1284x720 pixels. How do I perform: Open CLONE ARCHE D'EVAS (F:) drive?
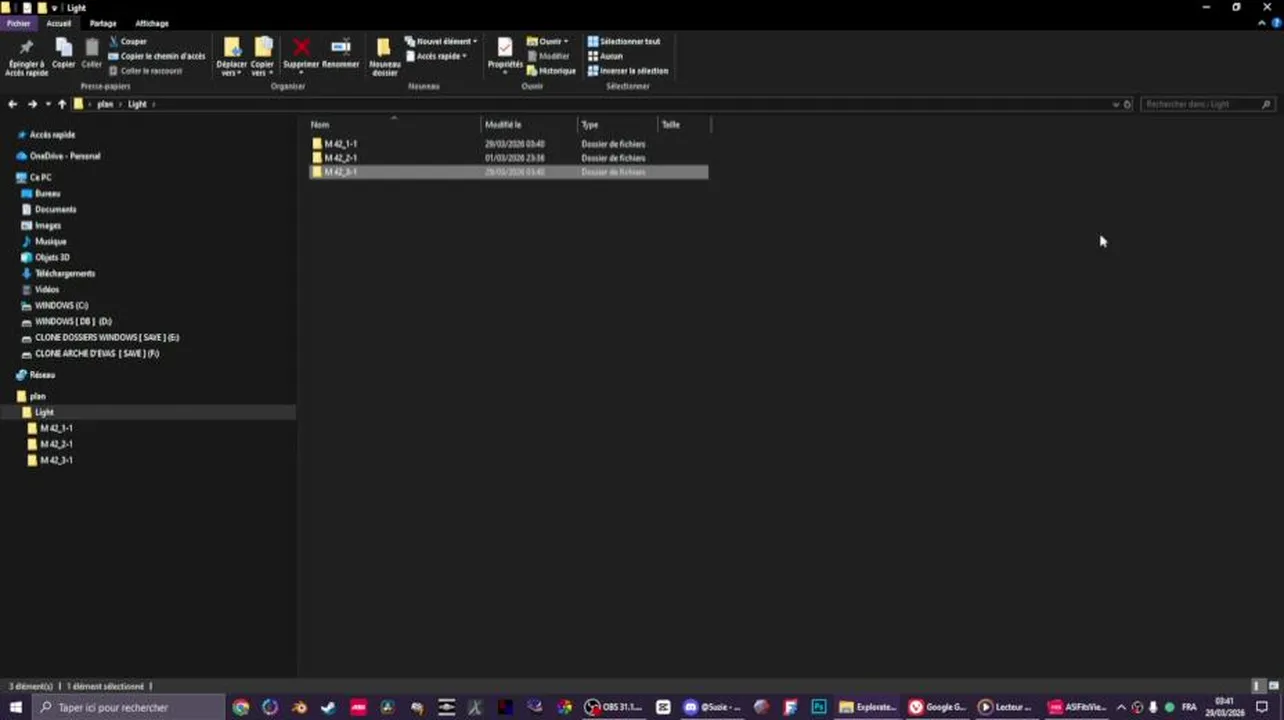point(97,353)
